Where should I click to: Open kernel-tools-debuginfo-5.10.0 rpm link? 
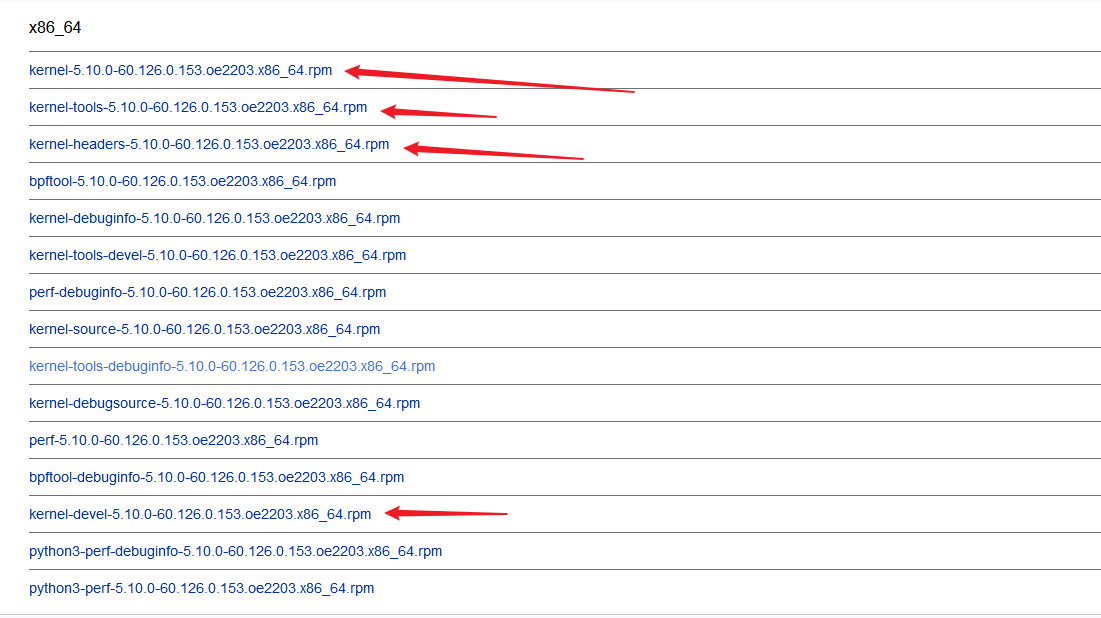point(232,366)
